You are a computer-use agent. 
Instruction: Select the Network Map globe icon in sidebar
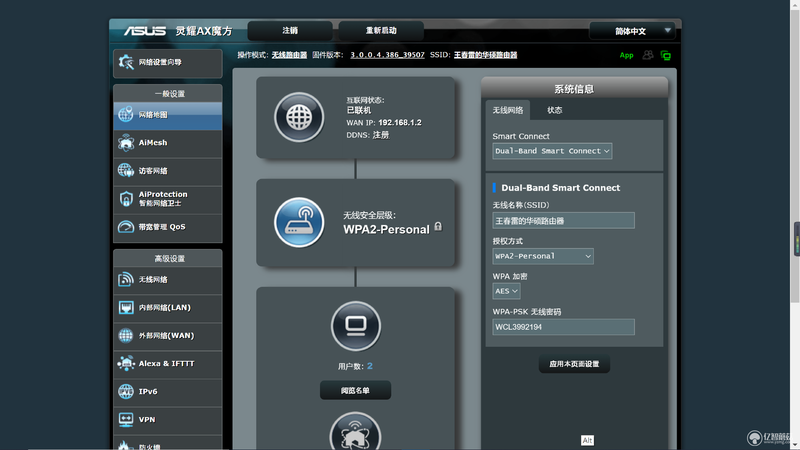pyautogui.click(x=126, y=114)
